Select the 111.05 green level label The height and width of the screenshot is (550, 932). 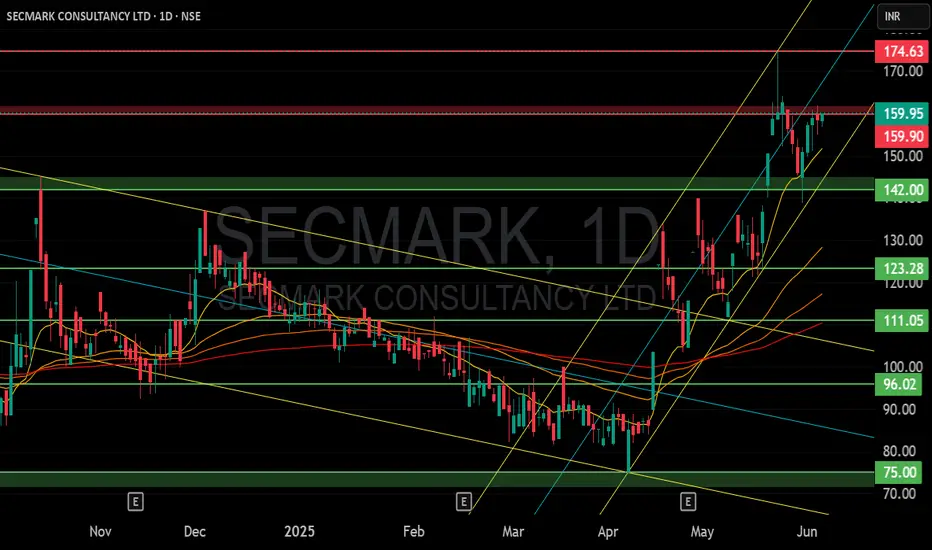point(902,321)
